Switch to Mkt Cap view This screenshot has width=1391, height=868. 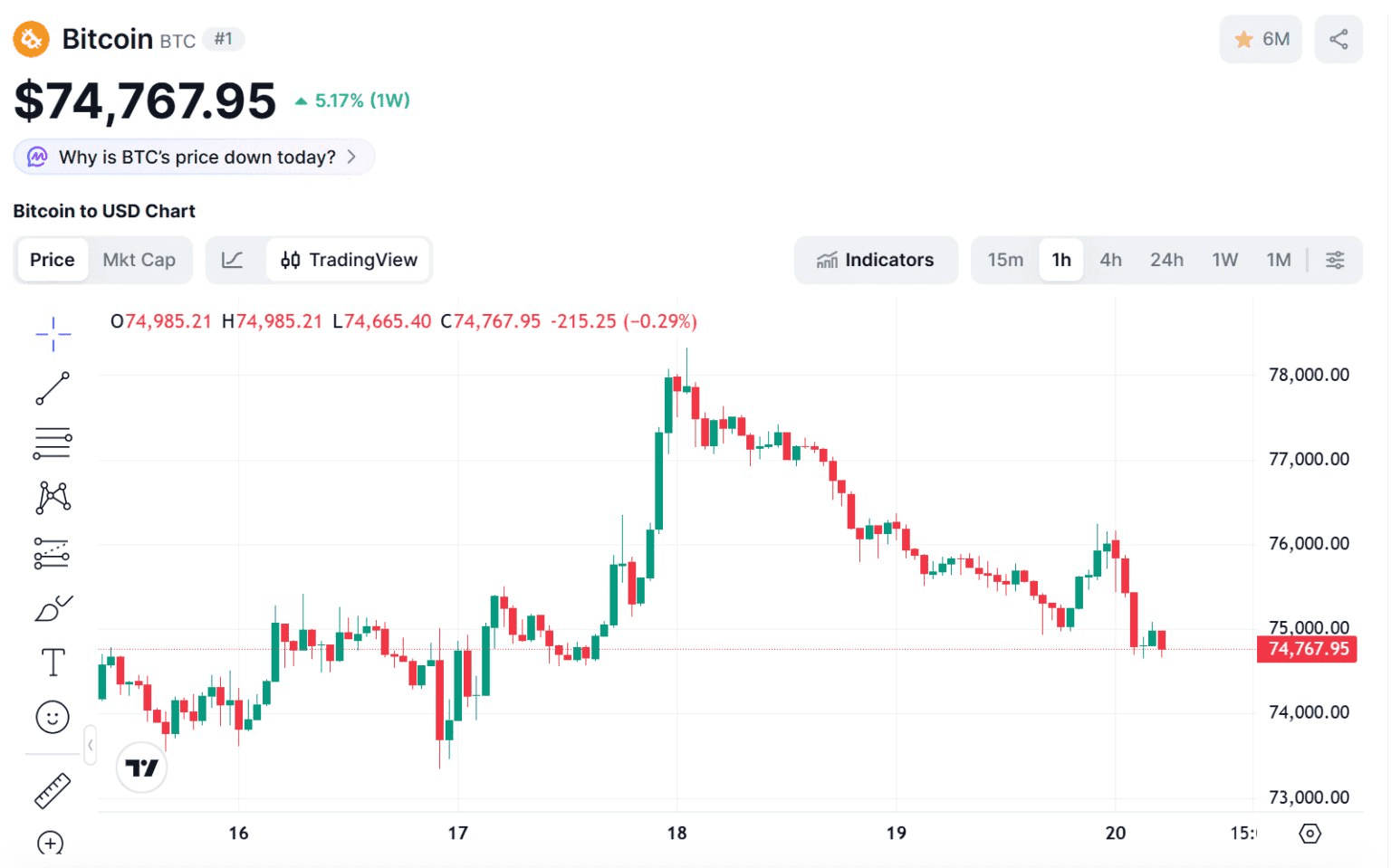[x=139, y=260]
